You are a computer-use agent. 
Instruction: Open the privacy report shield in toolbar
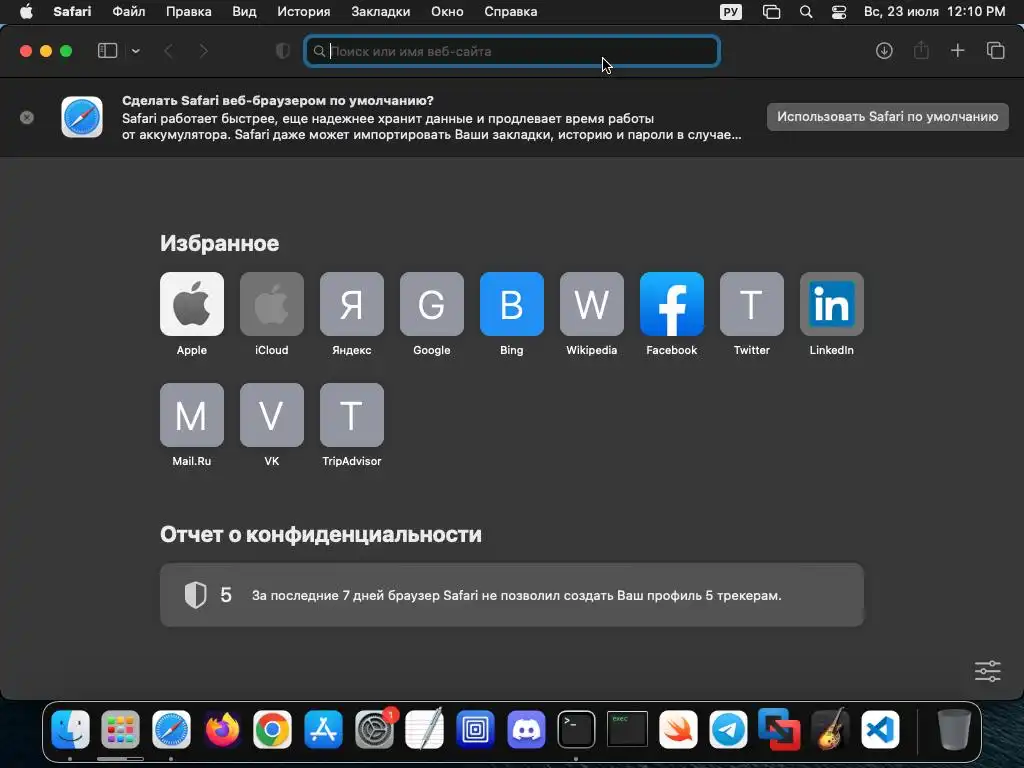coord(283,51)
